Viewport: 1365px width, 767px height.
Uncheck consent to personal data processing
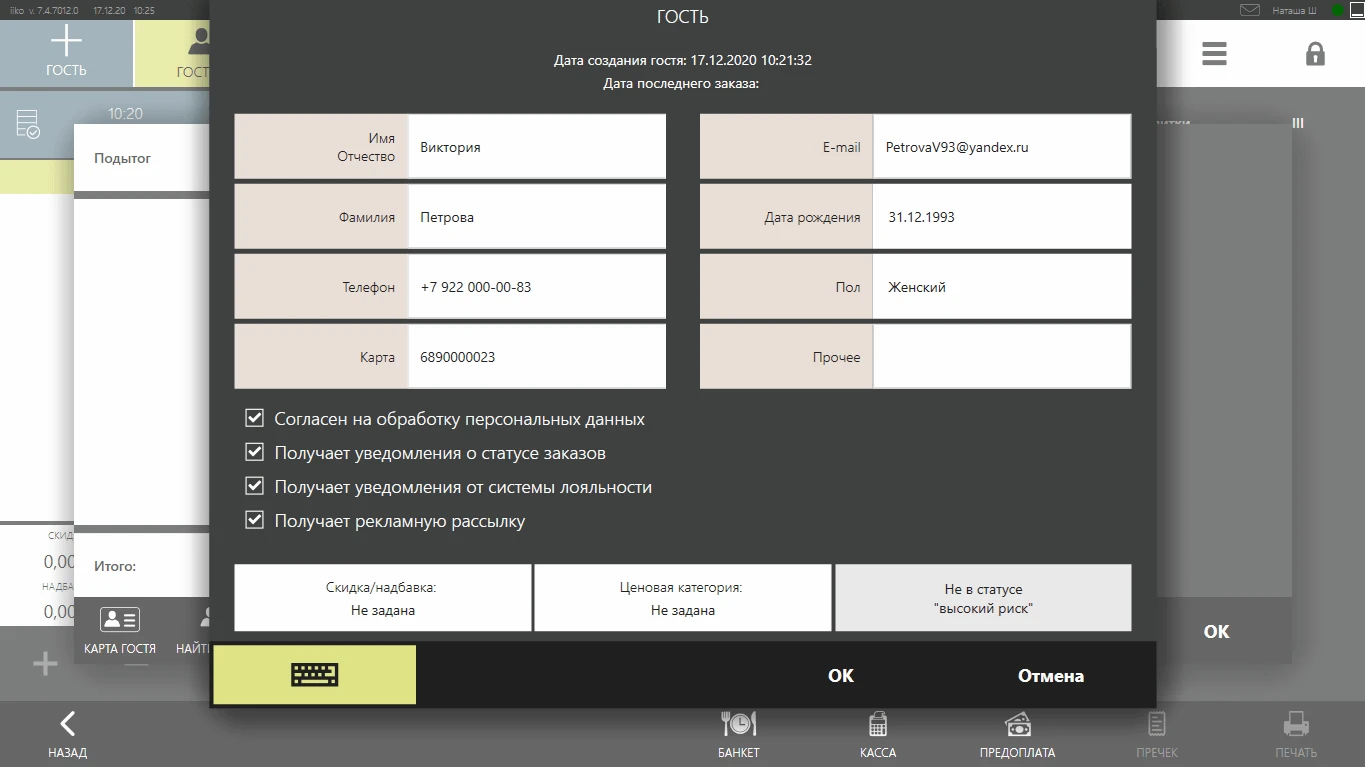pos(255,419)
